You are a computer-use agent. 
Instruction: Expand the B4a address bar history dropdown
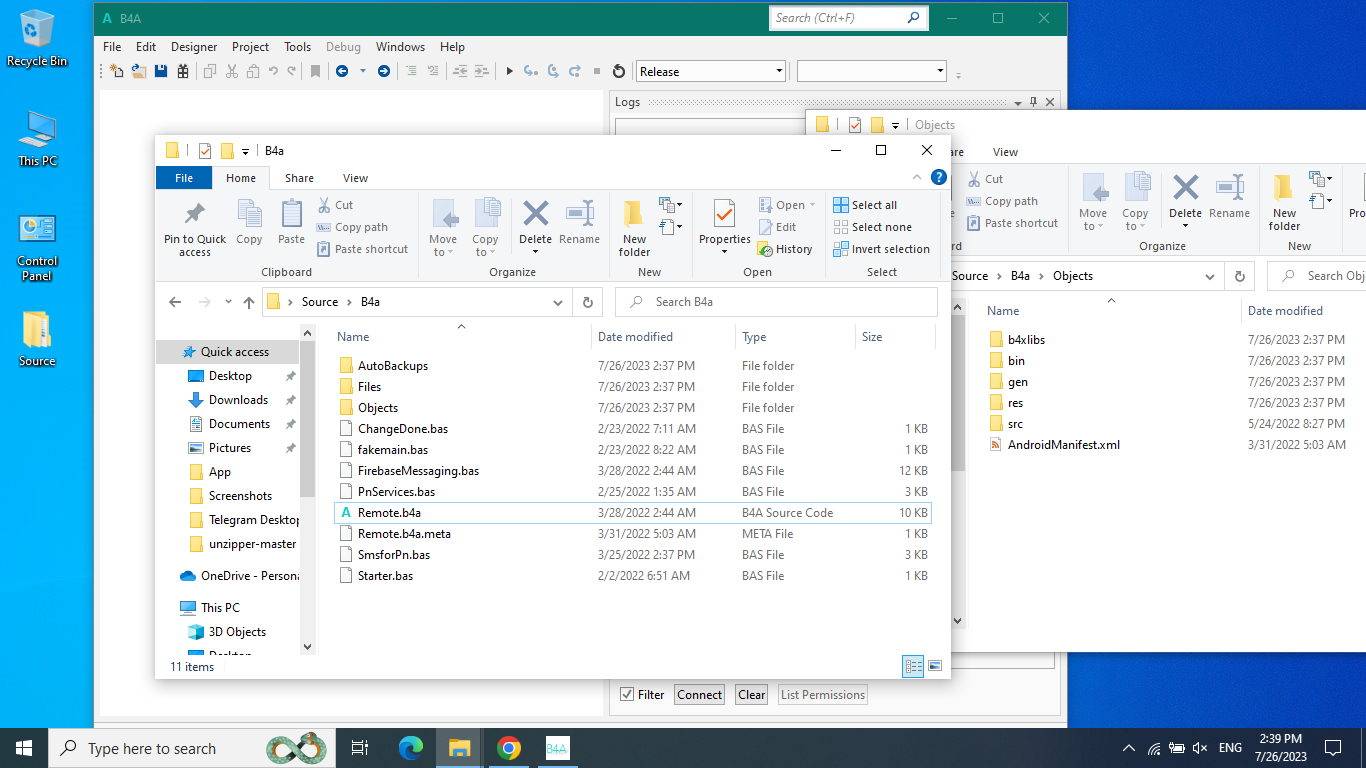click(558, 302)
